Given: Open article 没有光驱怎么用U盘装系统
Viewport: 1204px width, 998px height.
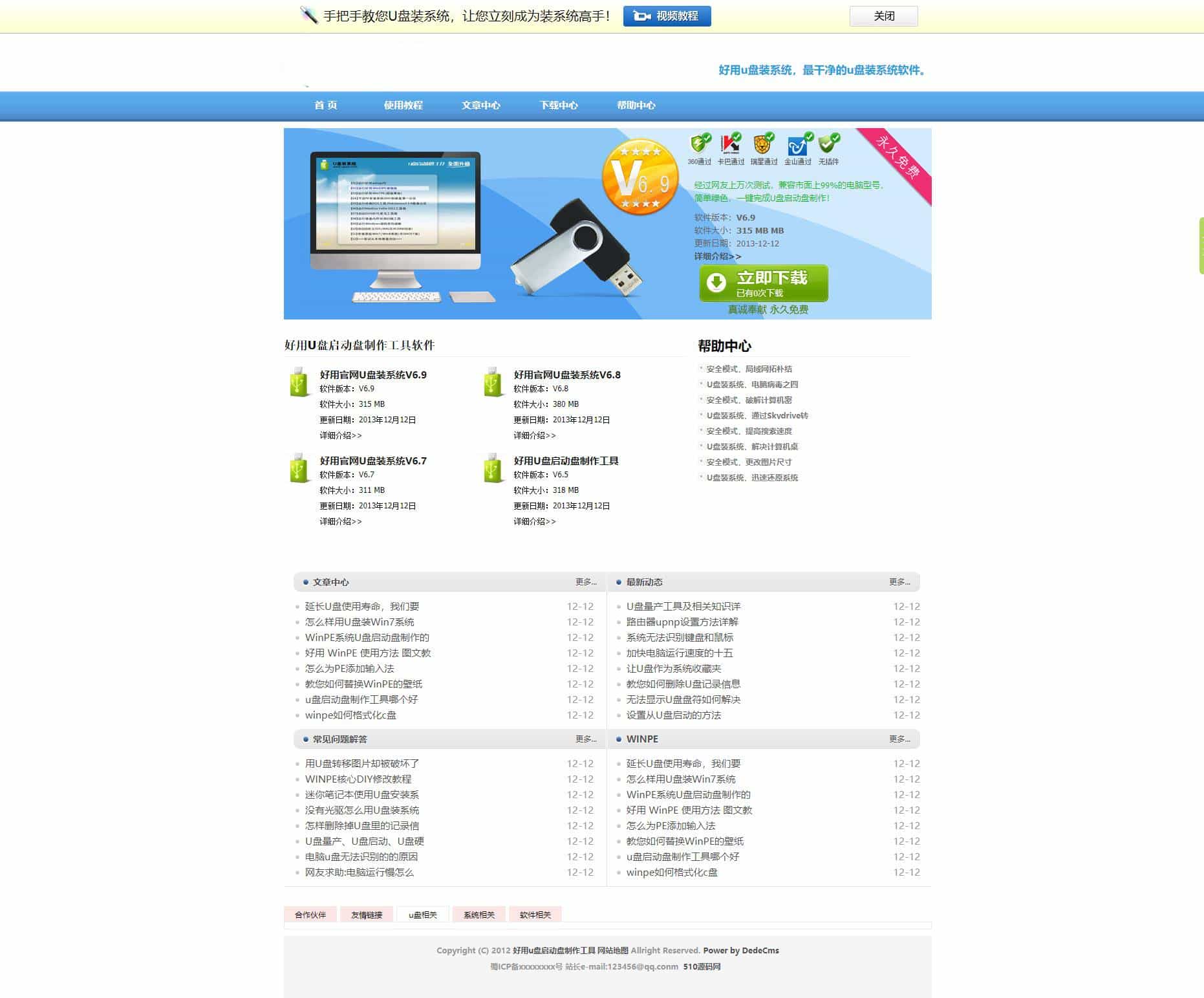Looking at the screenshot, I should (362, 810).
